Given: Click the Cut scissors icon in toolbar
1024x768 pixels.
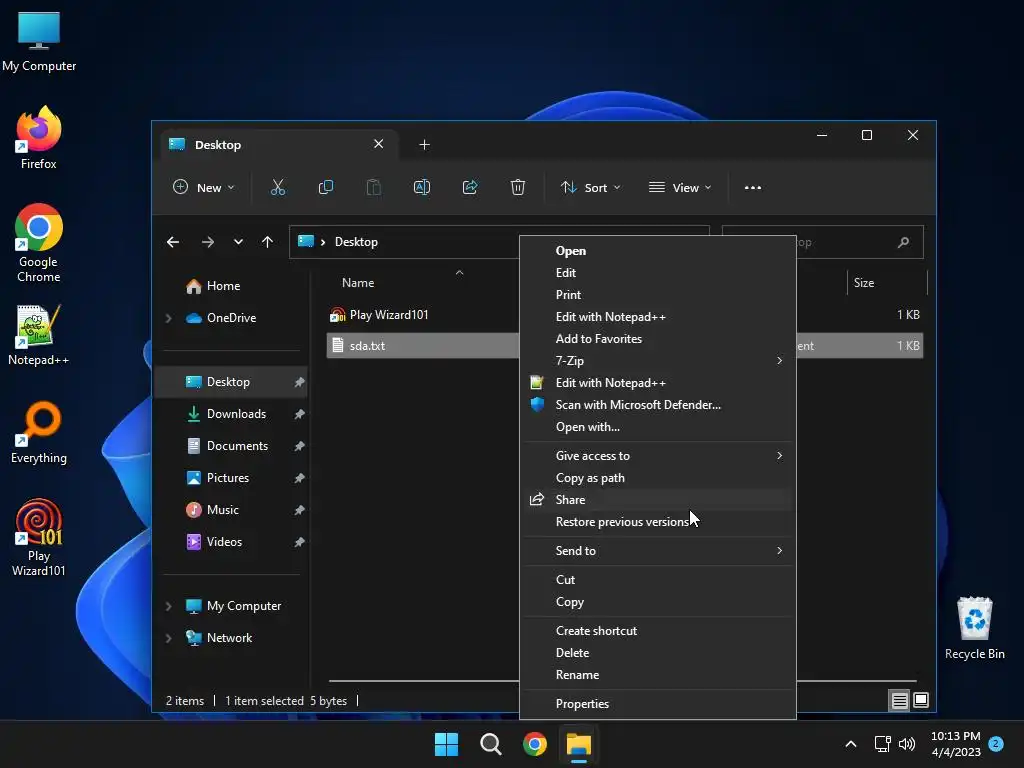Looking at the screenshot, I should (x=278, y=187).
